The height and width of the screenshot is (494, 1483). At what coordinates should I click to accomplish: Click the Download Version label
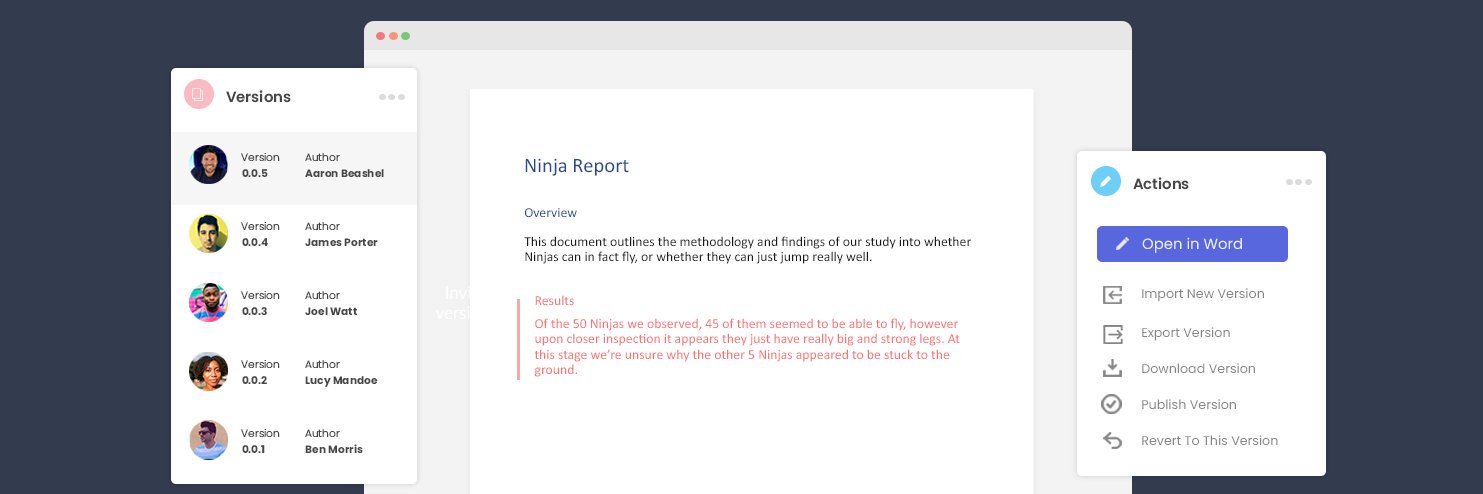1198,369
